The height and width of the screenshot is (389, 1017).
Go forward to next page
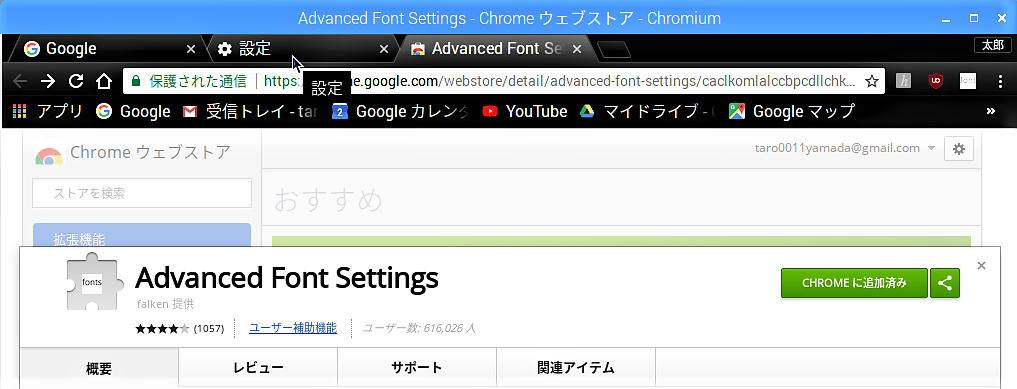click(x=48, y=81)
